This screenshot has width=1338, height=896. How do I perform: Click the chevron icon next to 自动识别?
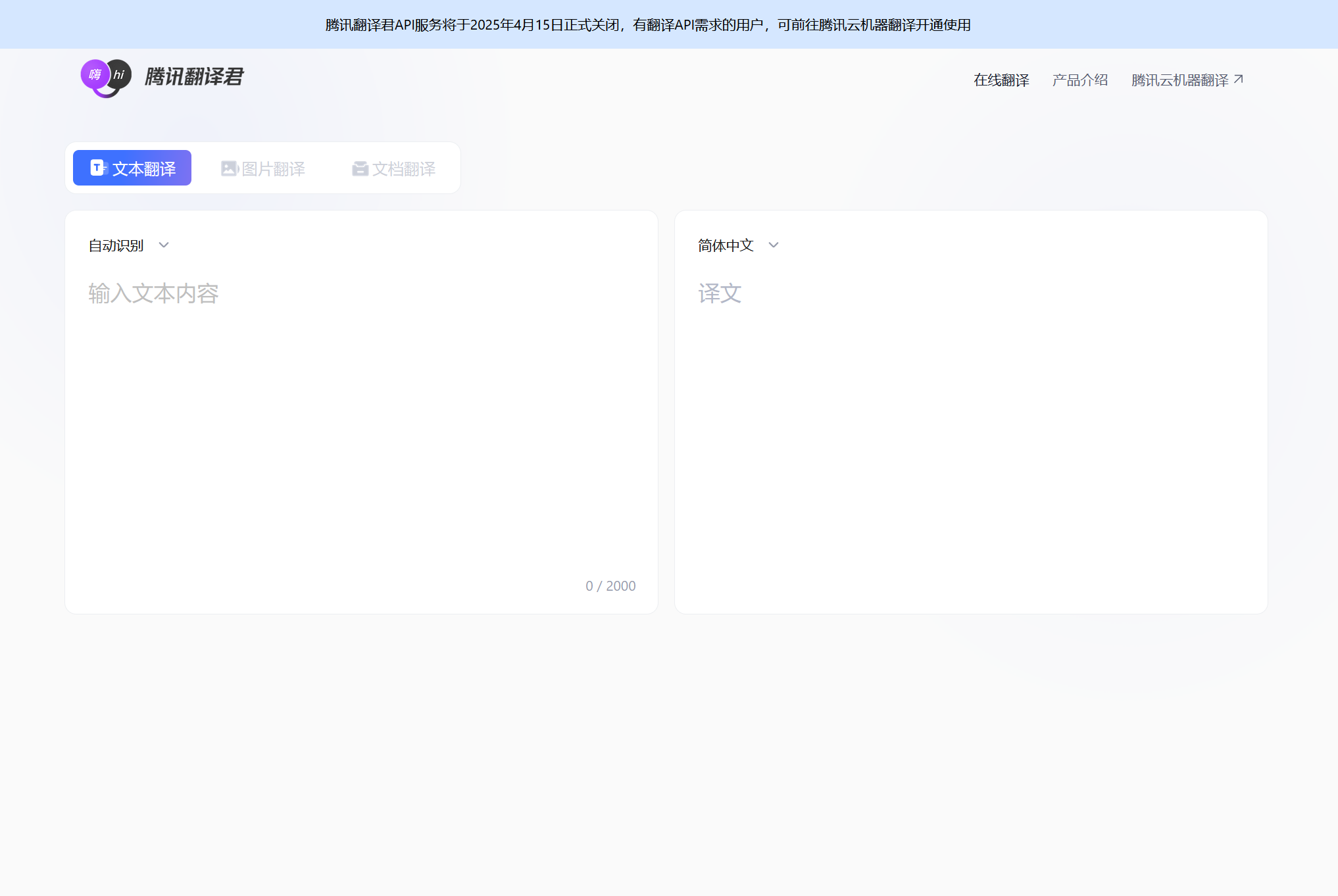coord(164,245)
